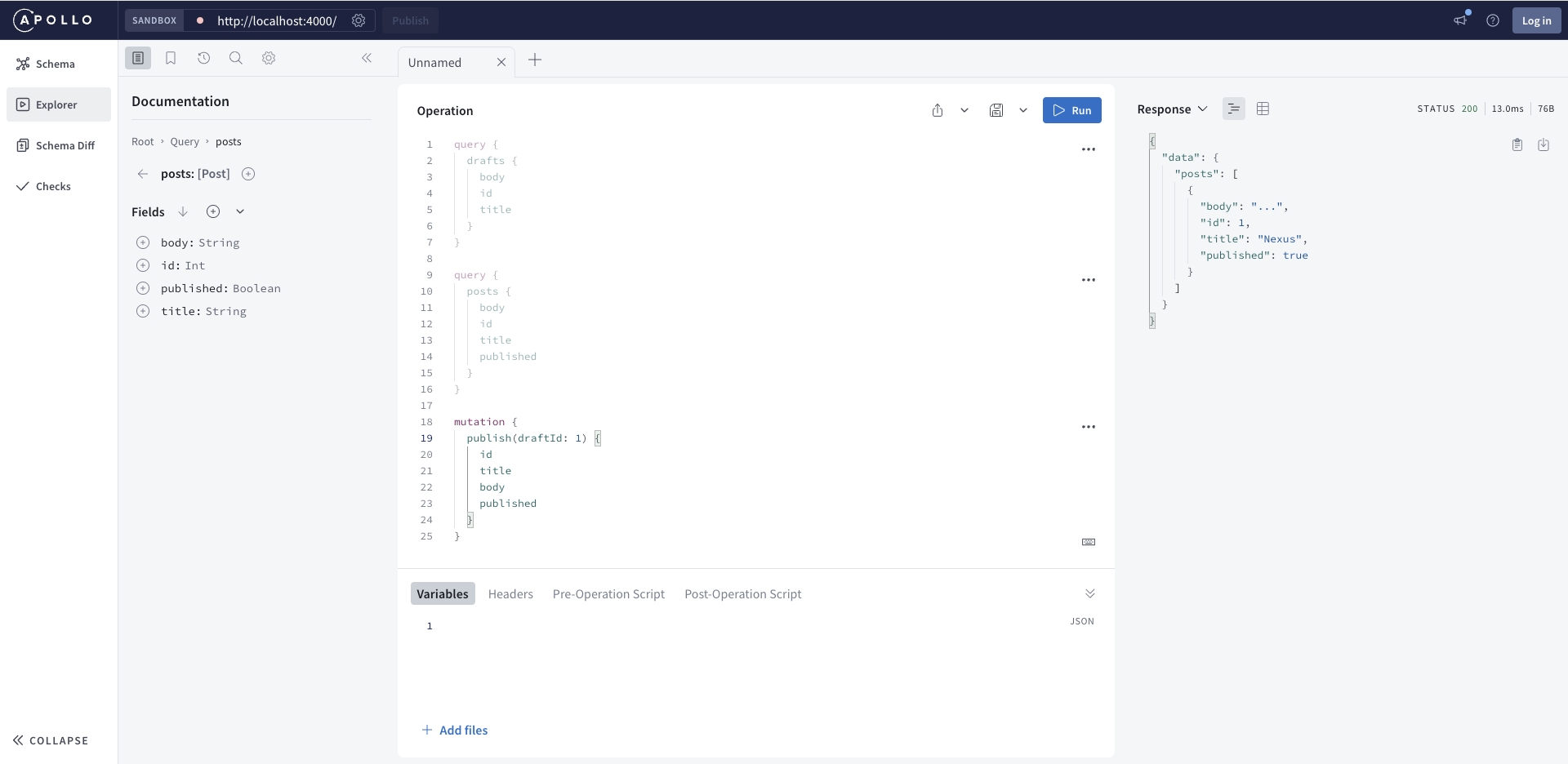Open the help question mark icon

point(1493,20)
